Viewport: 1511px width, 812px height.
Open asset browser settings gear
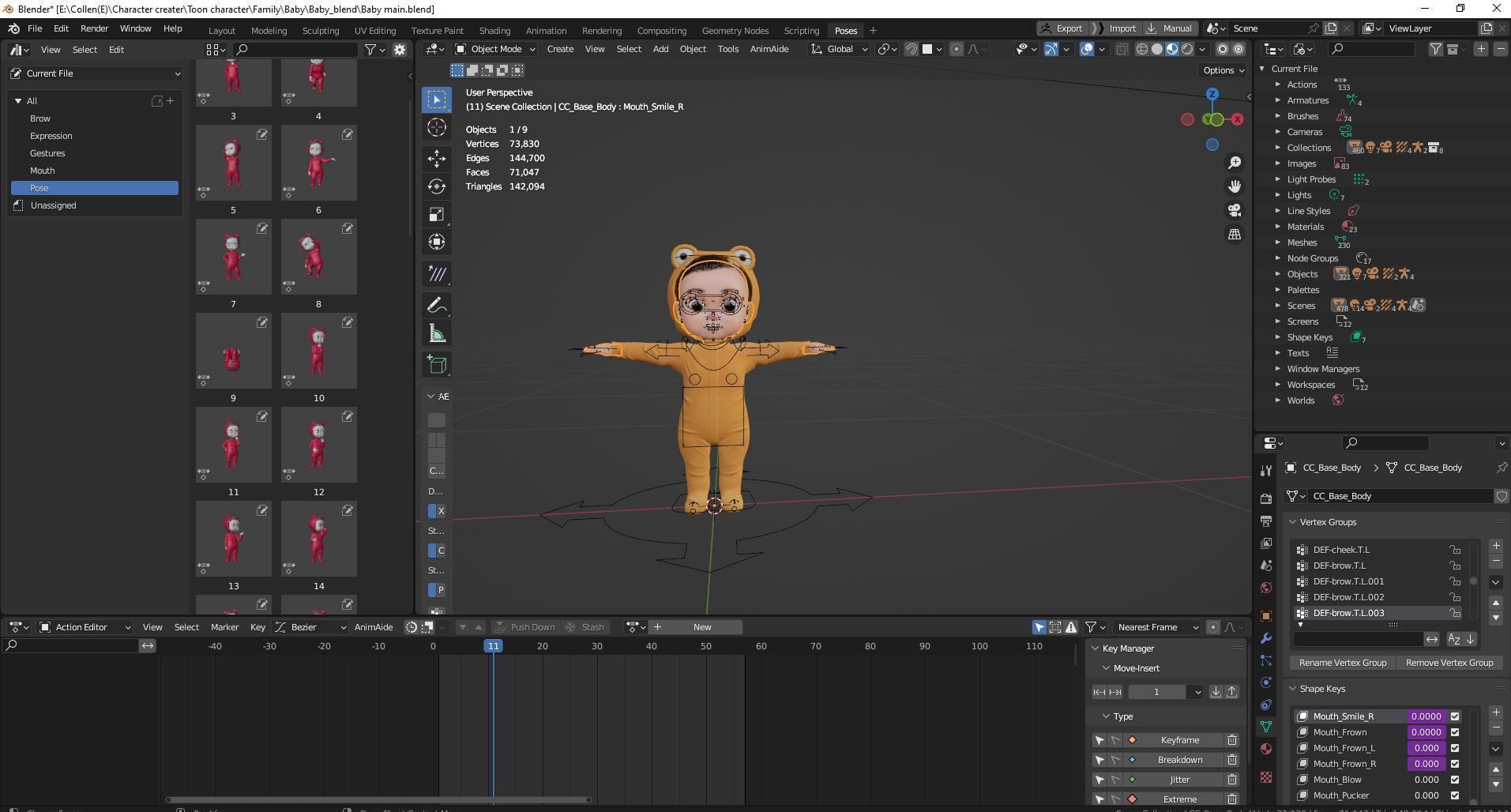[400, 50]
